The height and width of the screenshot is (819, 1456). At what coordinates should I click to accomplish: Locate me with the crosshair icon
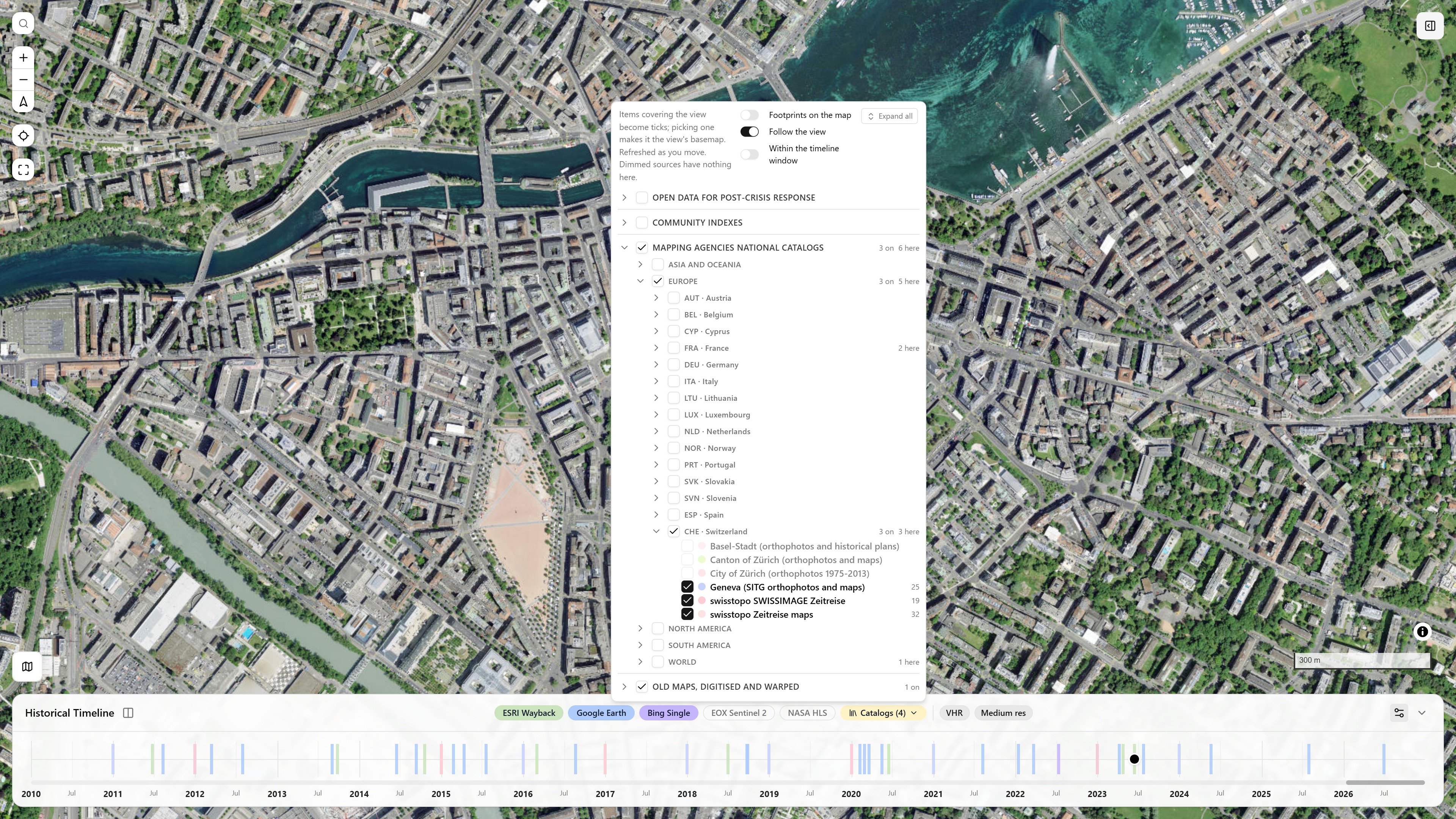click(x=23, y=136)
